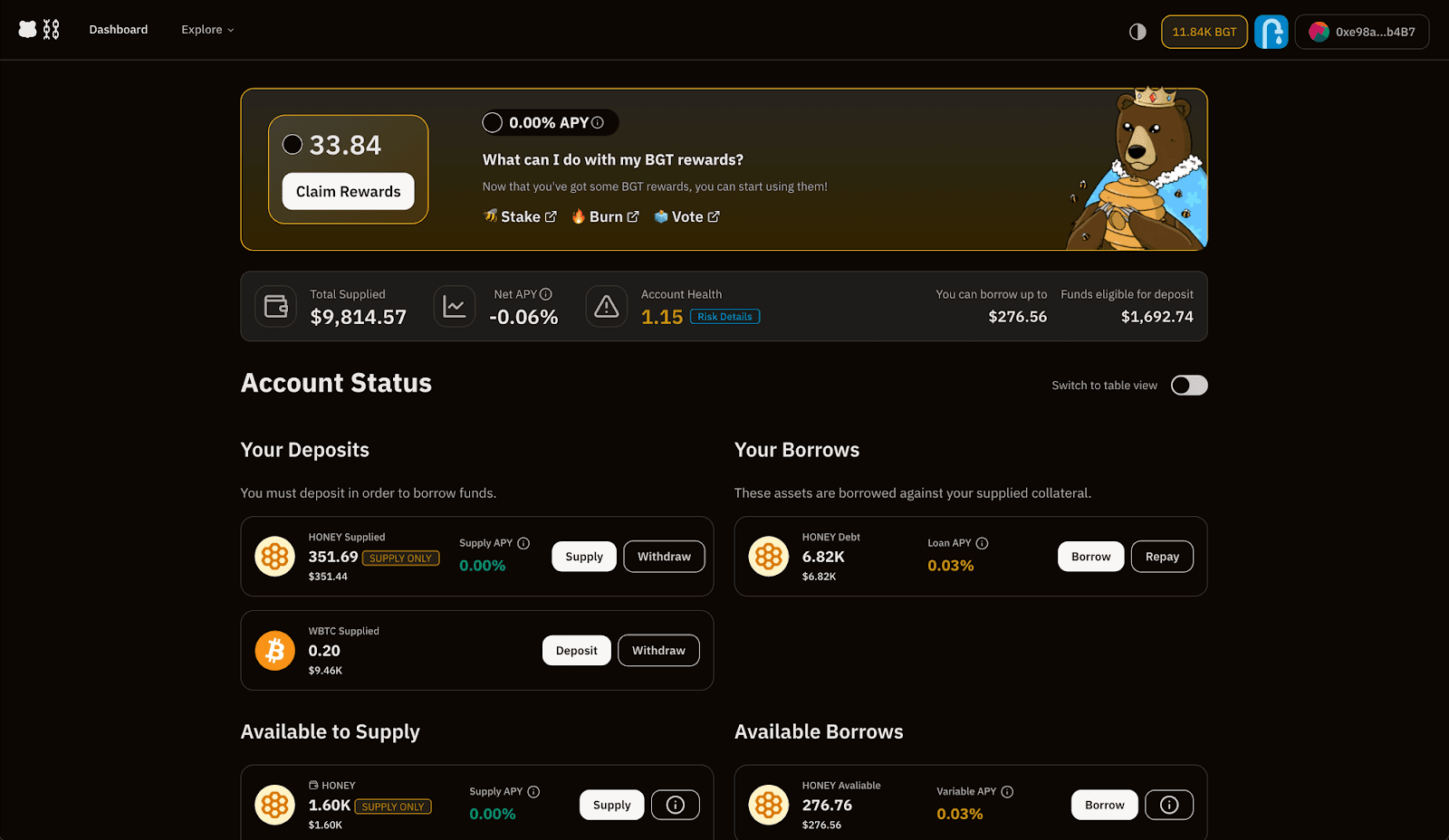The width and height of the screenshot is (1449, 840).
Task: Go to the Dashboard nav item
Action: pyautogui.click(x=119, y=30)
